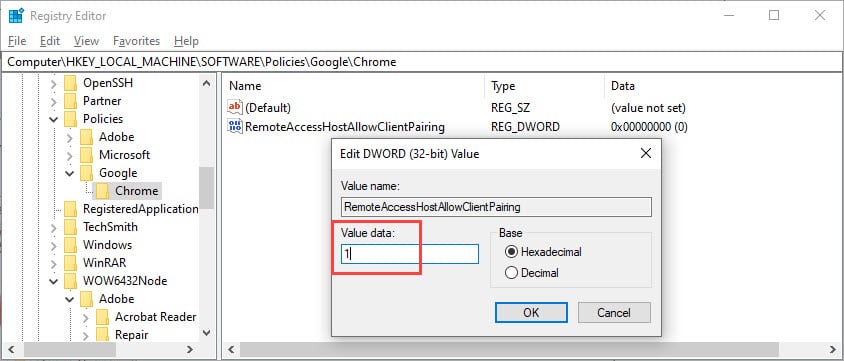Click the OpenSSH folder icon
The width and height of the screenshot is (844, 361).
pyautogui.click(x=70, y=83)
